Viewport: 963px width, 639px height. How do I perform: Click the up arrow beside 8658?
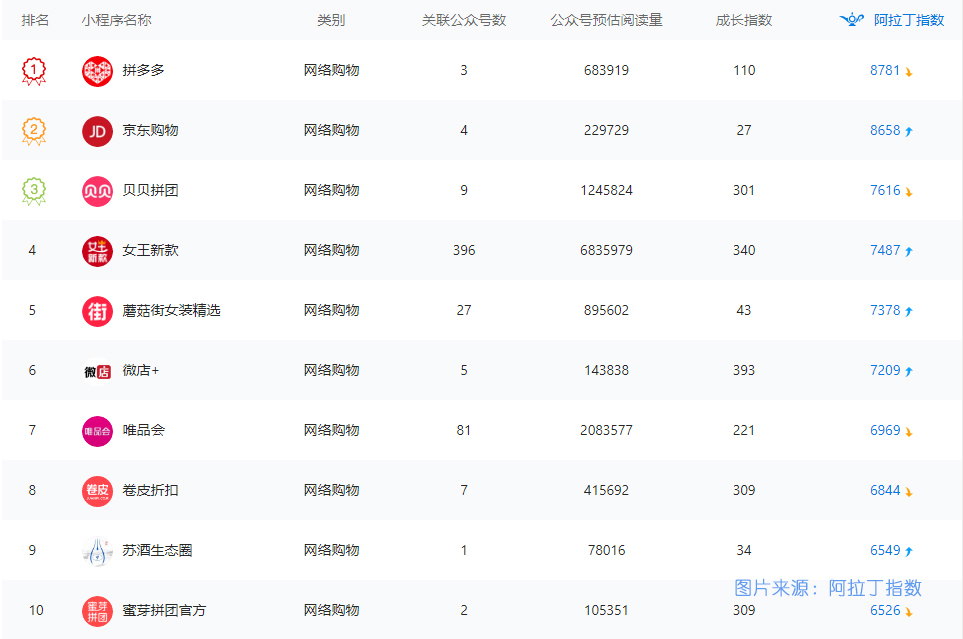[x=909, y=131]
